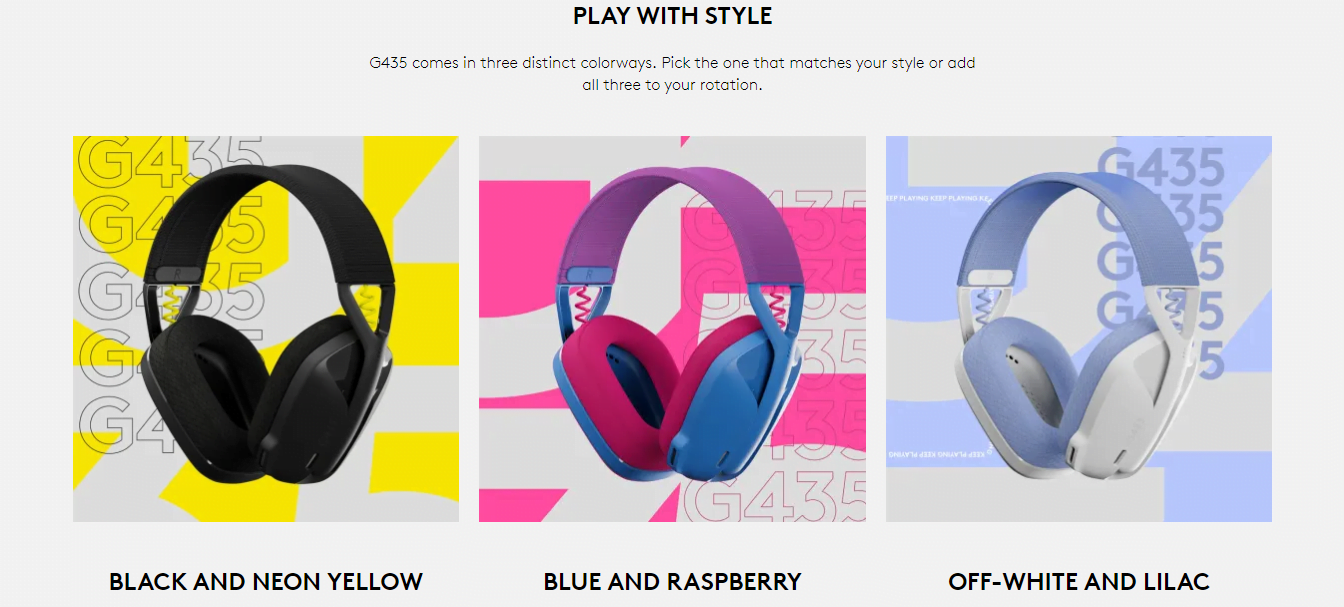Click the solid G435 logo atop lilac image
Viewport: 1344px width, 607px height.
(1160, 167)
